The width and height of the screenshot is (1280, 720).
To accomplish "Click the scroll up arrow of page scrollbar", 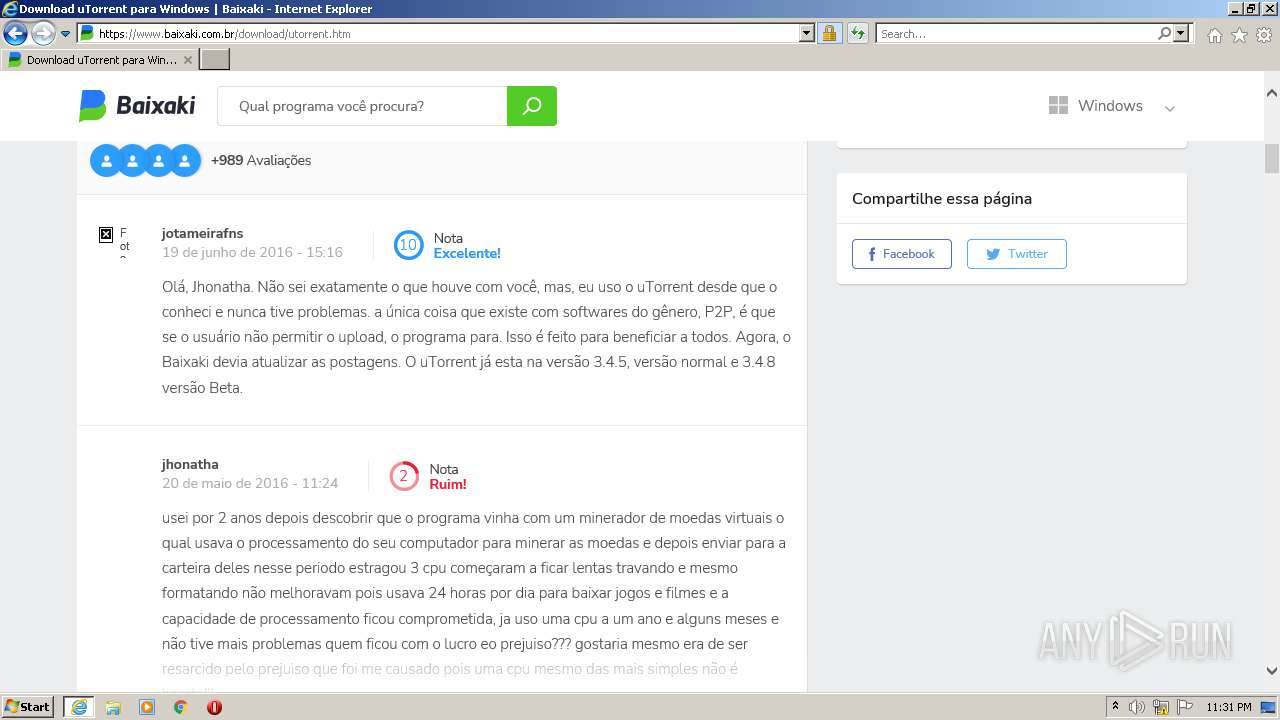I will click(1272, 93).
